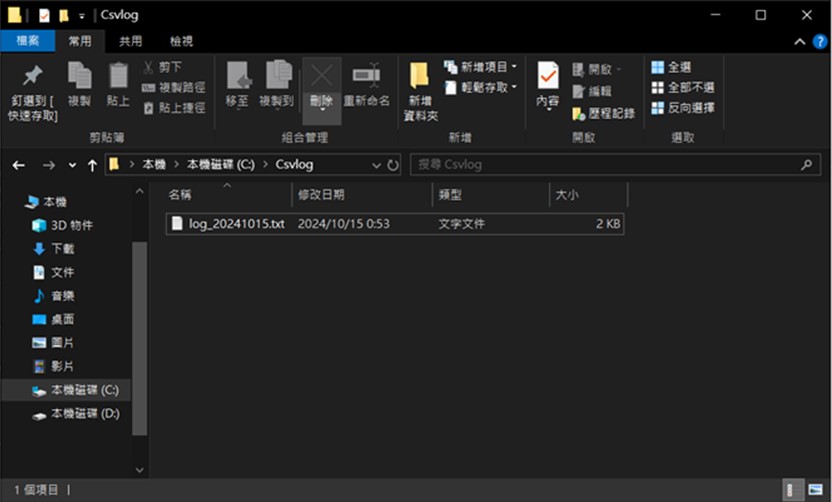Click the Paste icon in ribbon
Viewport: 832px width, 502px height.
click(118, 78)
